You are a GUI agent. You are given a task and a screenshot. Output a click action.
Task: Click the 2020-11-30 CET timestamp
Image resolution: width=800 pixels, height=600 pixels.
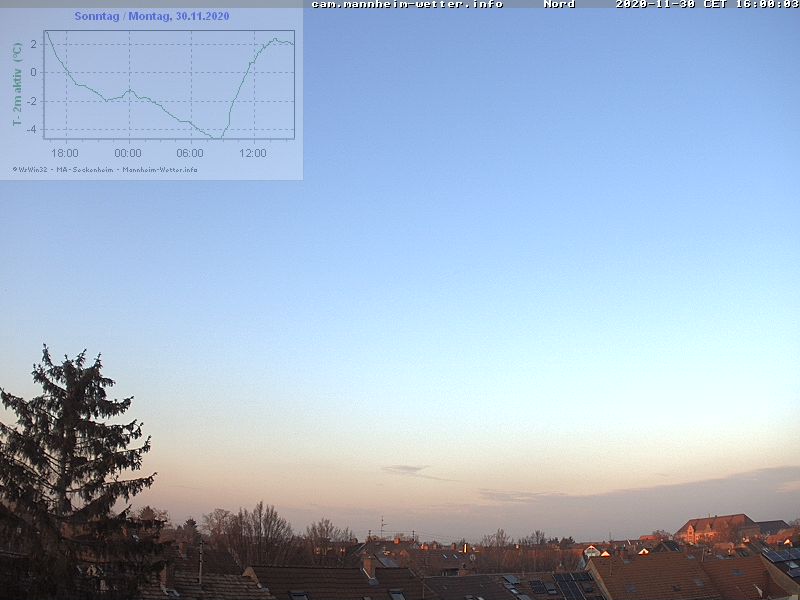click(706, 4)
